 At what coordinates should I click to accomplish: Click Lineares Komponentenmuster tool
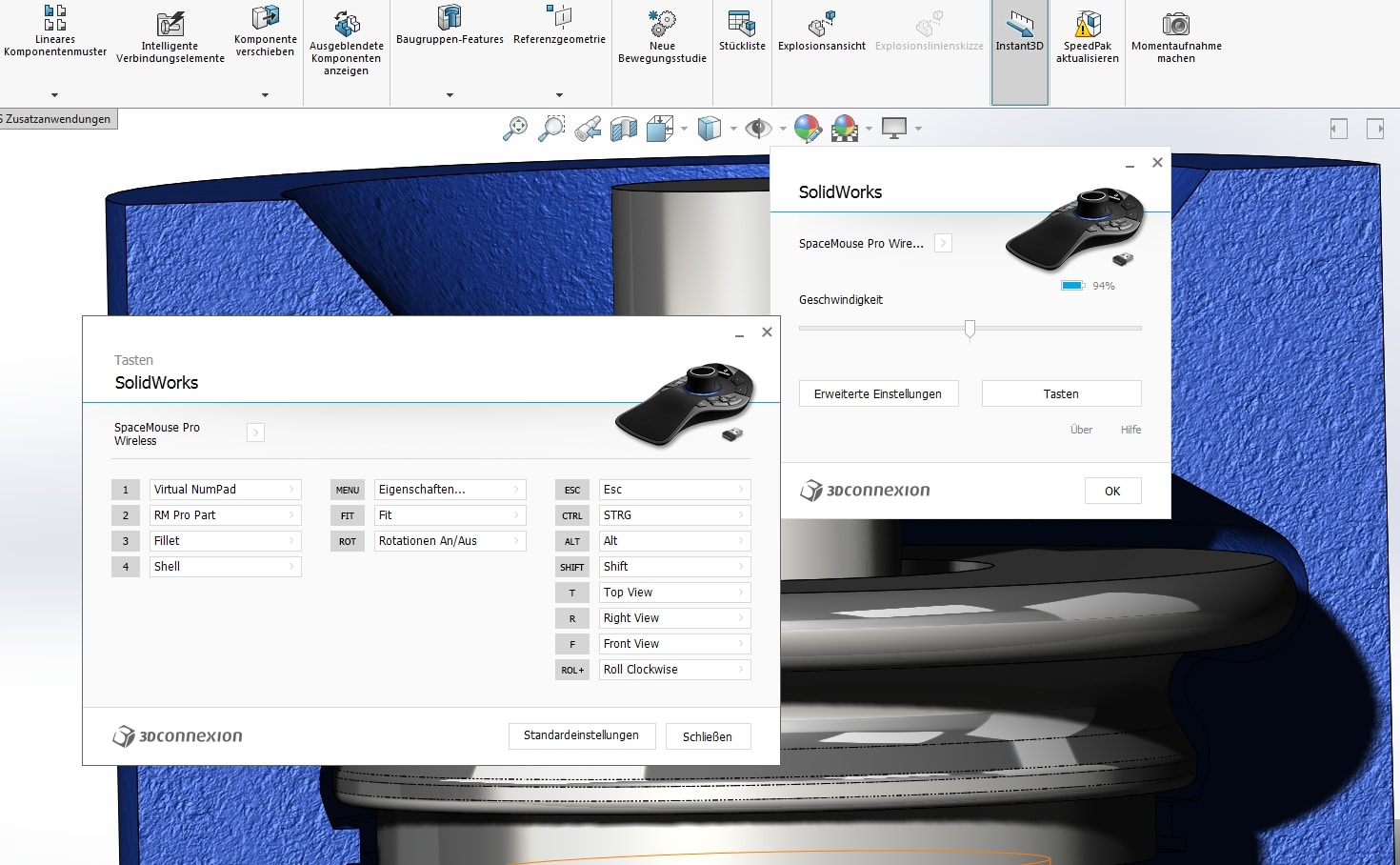[55, 31]
